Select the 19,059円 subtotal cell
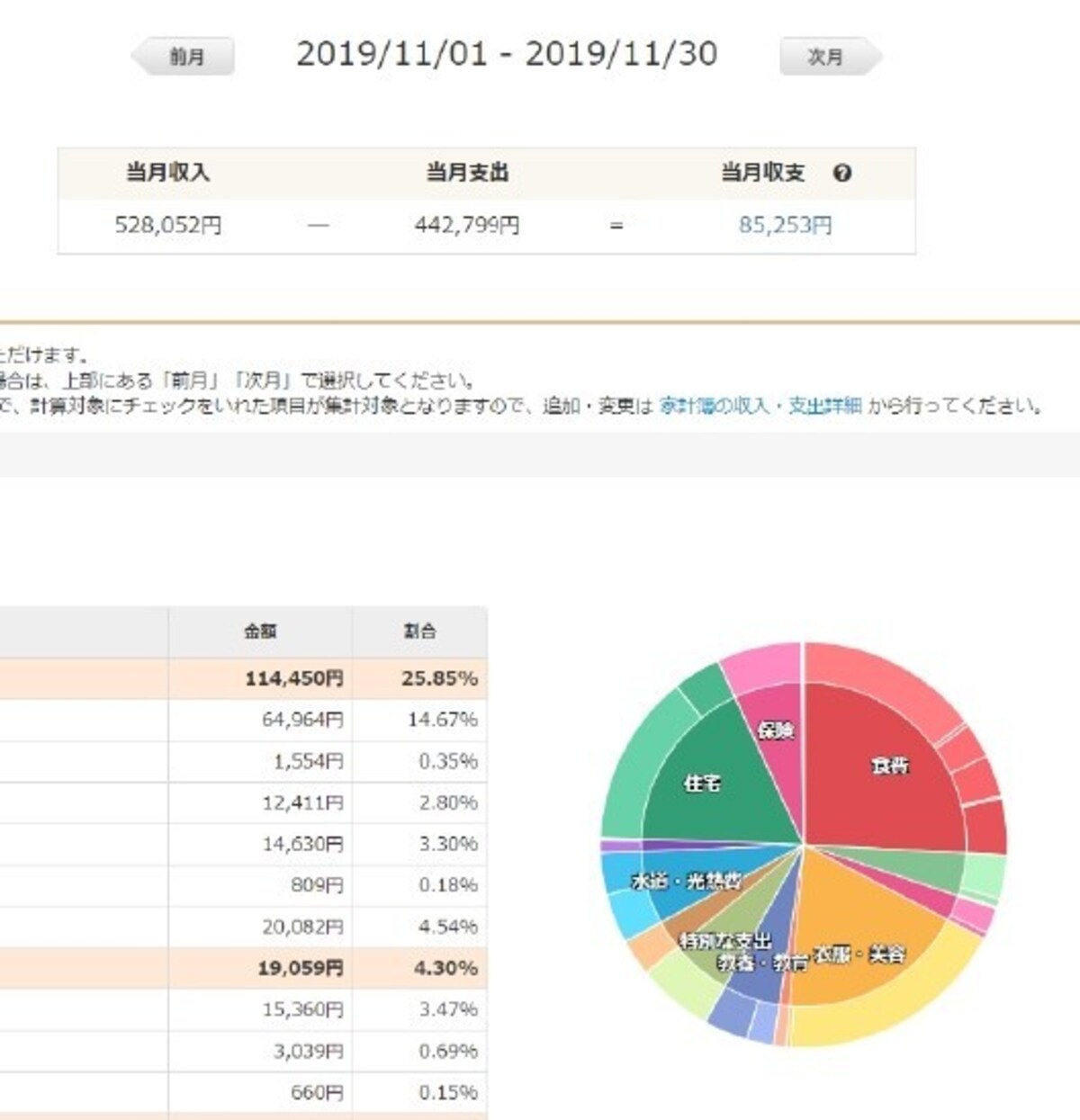The width and height of the screenshot is (1080, 1120). [260, 968]
